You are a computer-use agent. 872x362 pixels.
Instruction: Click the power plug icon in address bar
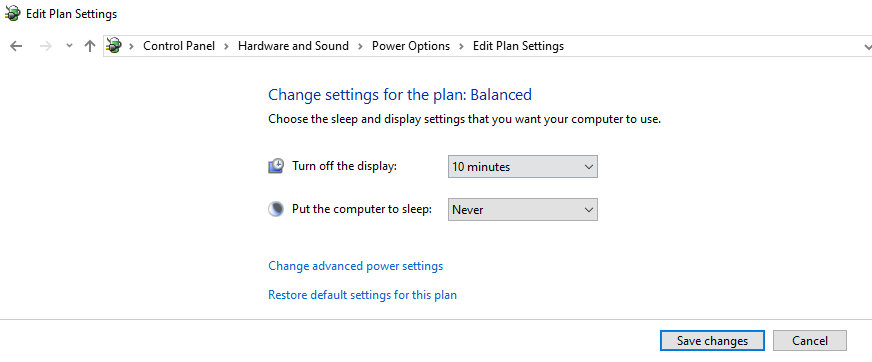pyautogui.click(x=114, y=46)
